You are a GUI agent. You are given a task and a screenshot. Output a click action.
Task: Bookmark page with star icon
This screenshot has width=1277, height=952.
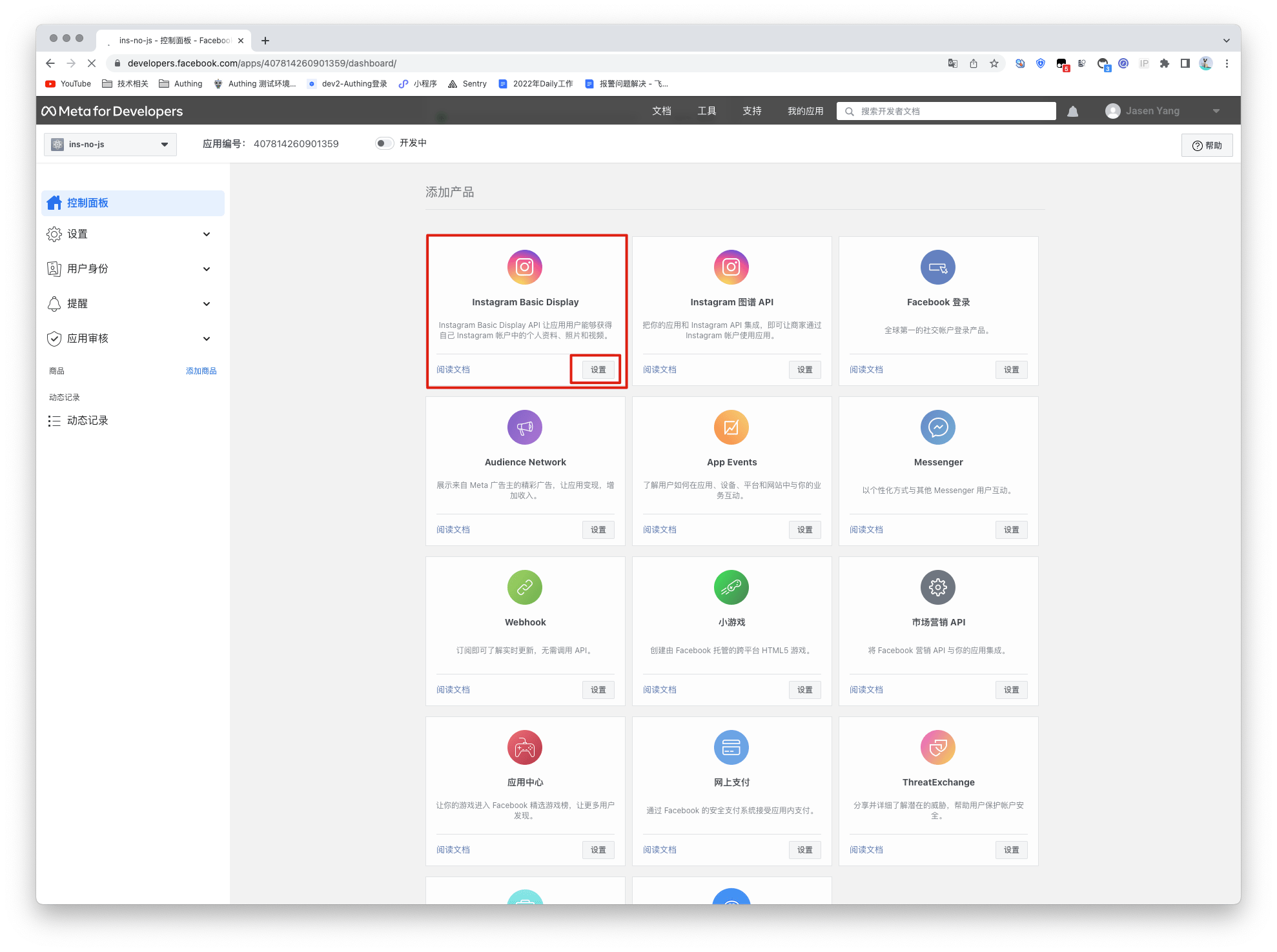[994, 63]
